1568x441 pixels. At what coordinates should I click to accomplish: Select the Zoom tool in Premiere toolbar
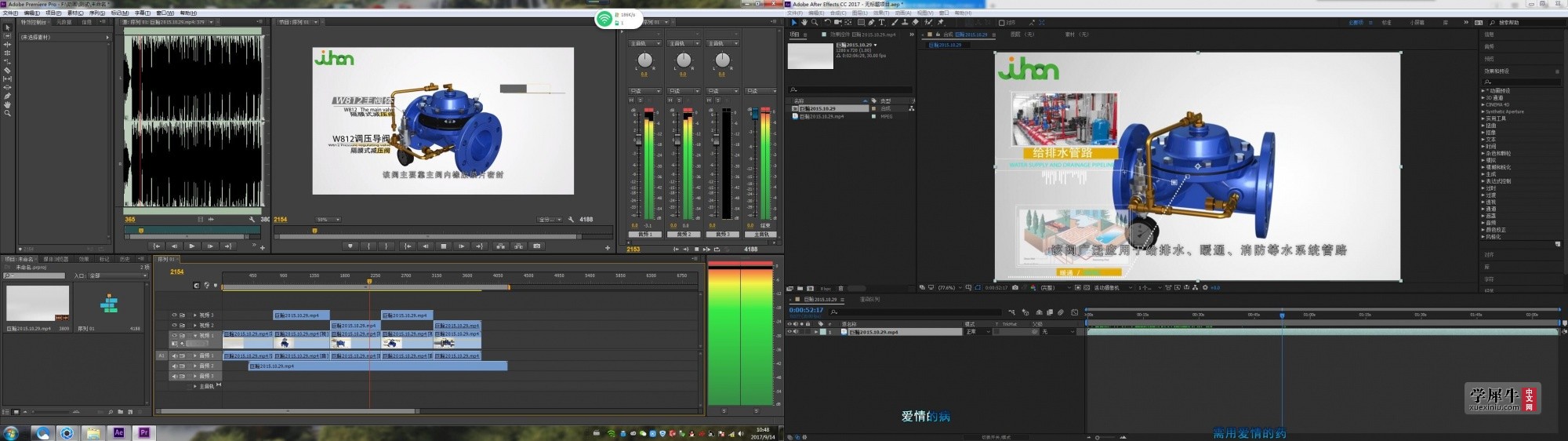click(7, 113)
